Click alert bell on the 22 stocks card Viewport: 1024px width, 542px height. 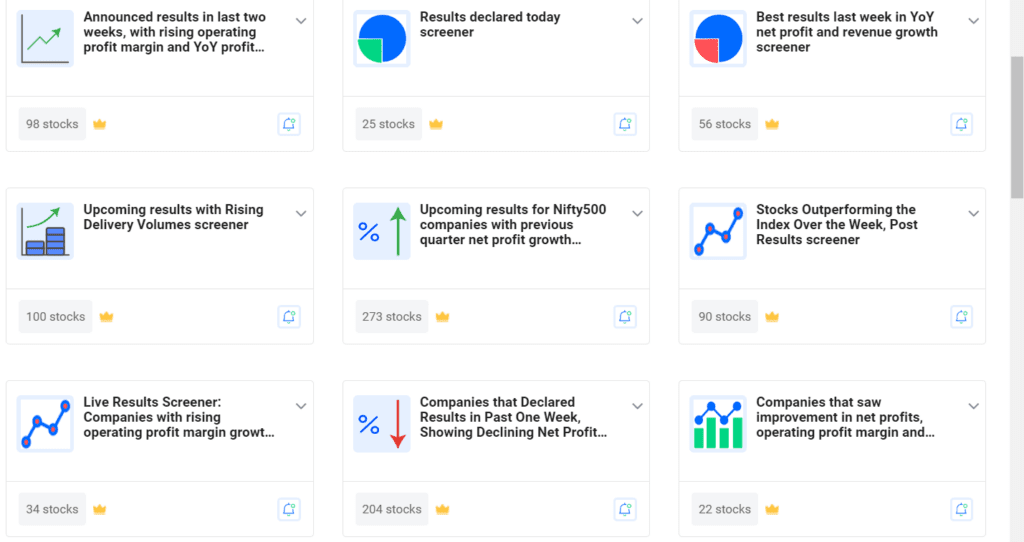961,509
